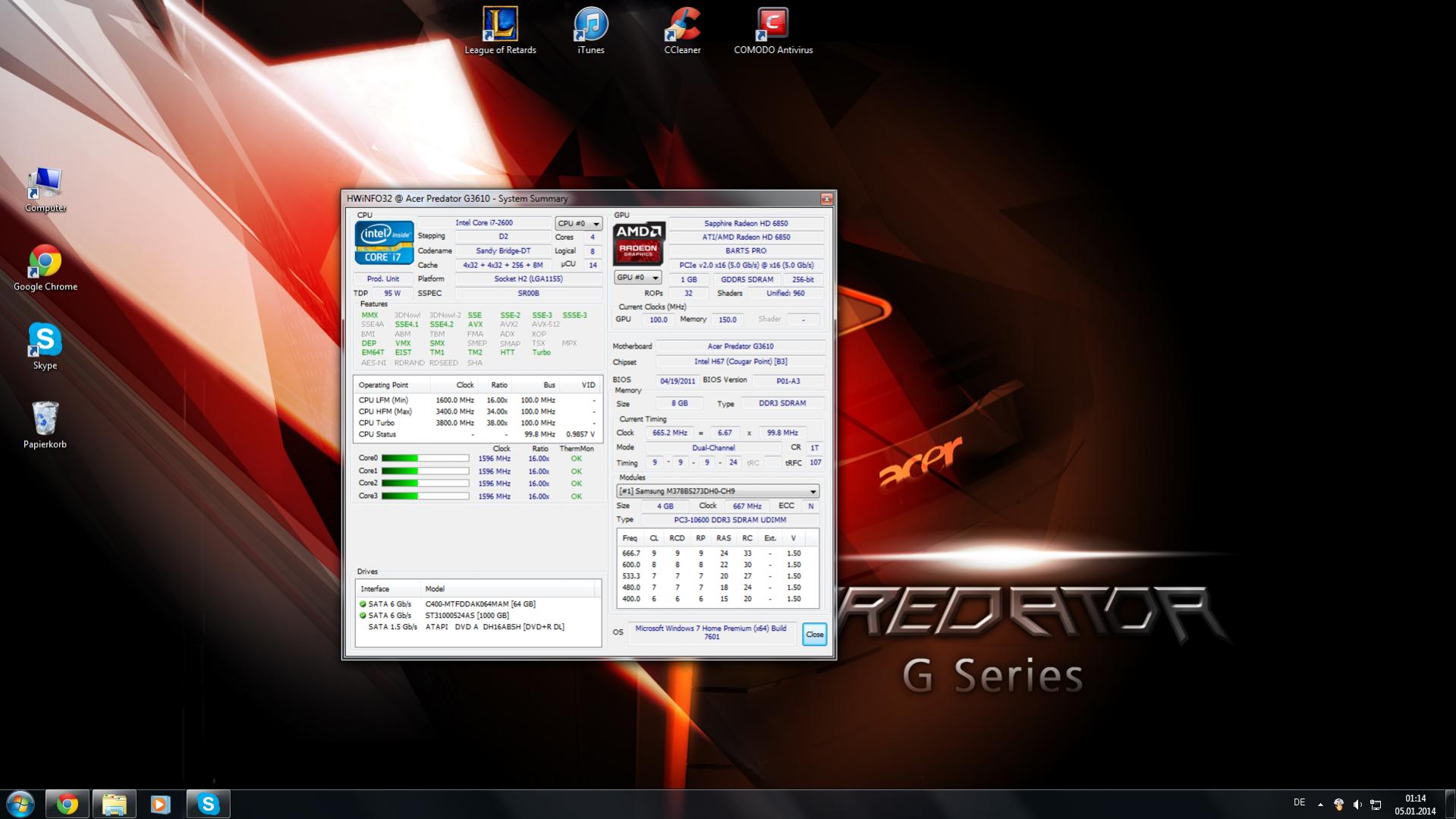Viewport: 1456px width, 819px height.
Task: Open the network tray icon
Action: pos(1376,805)
